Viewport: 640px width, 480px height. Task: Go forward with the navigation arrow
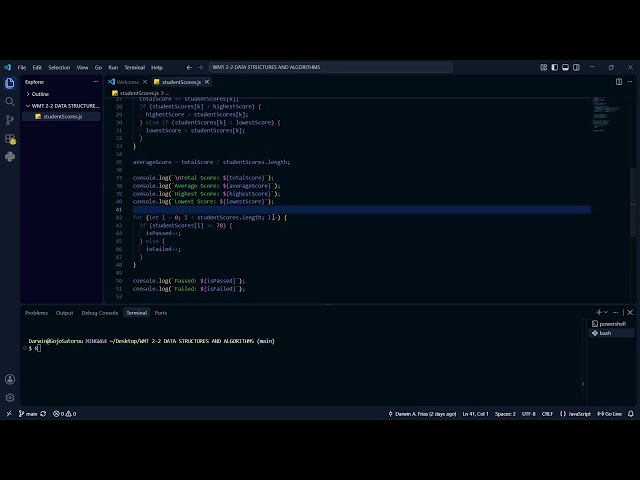pos(200,67)
